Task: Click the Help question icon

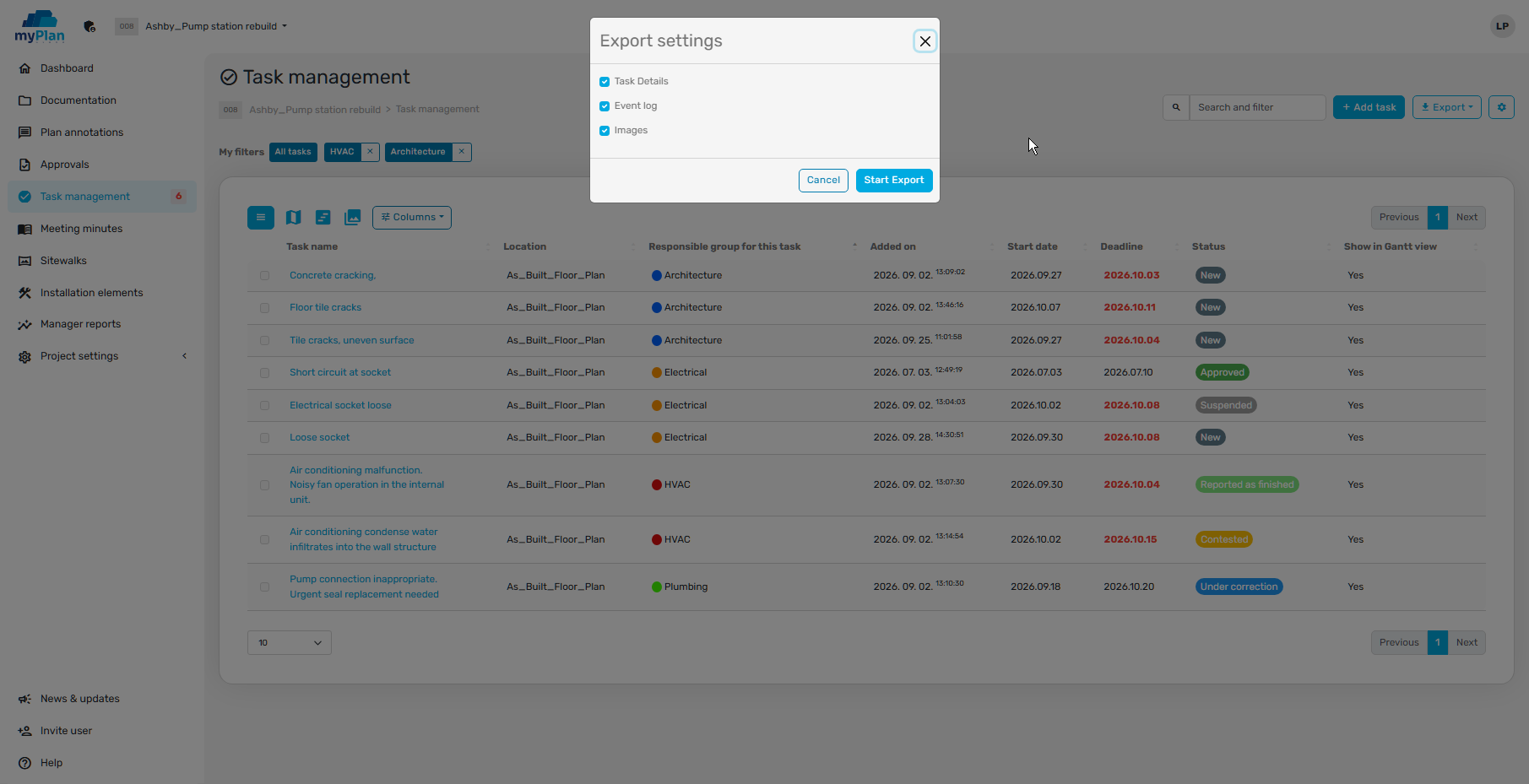Action: pyautogui.click(x=24, y=763)
